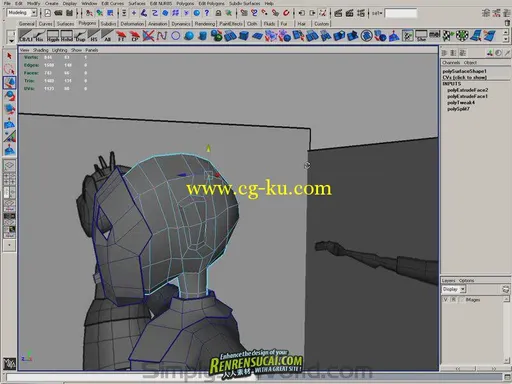Switch to the Polygons shelf tab
This screenshot has height=384, width=512.
click(87, 23)
